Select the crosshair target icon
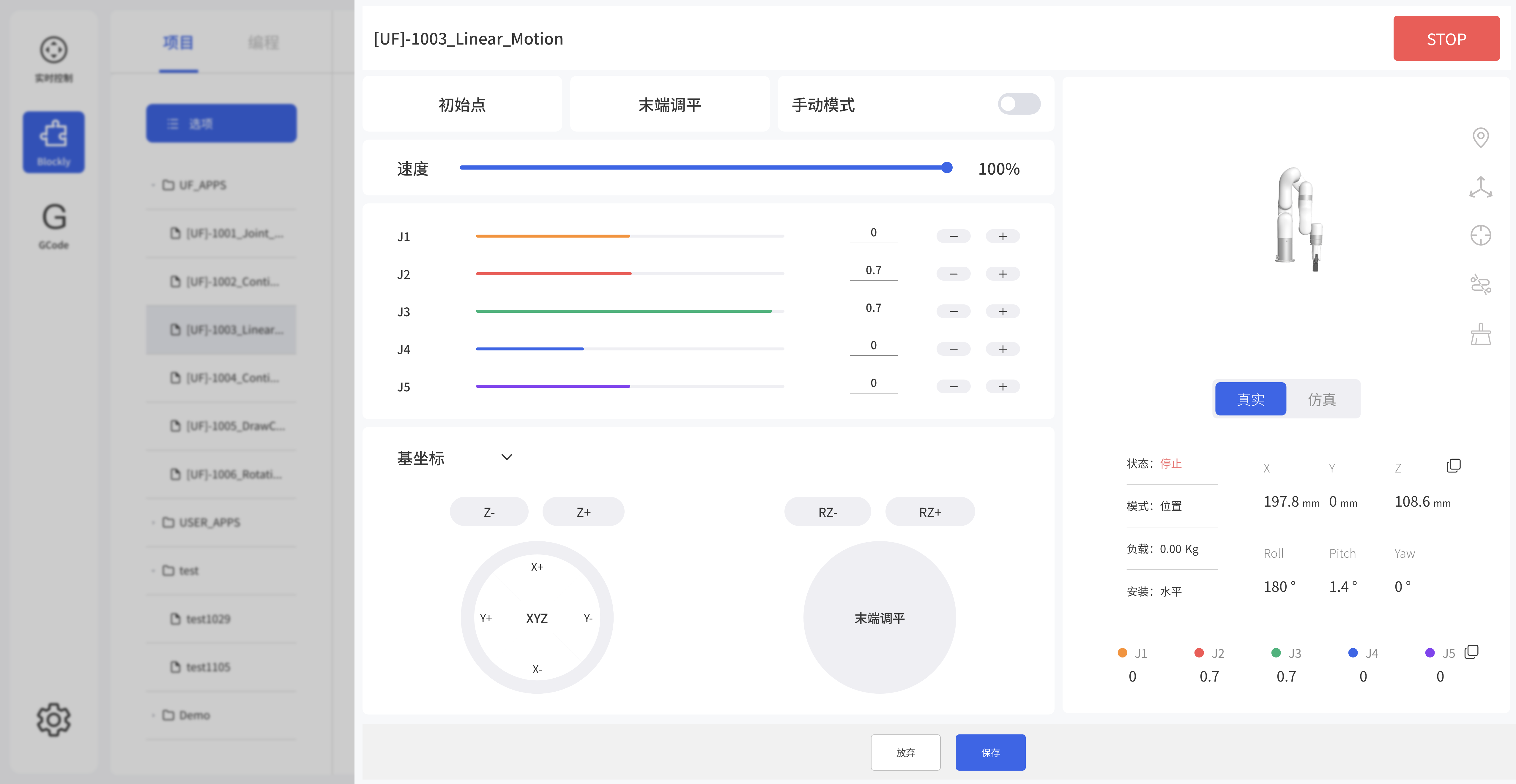The width and height of the screenshot is (1516, 784). point(1481,235)
